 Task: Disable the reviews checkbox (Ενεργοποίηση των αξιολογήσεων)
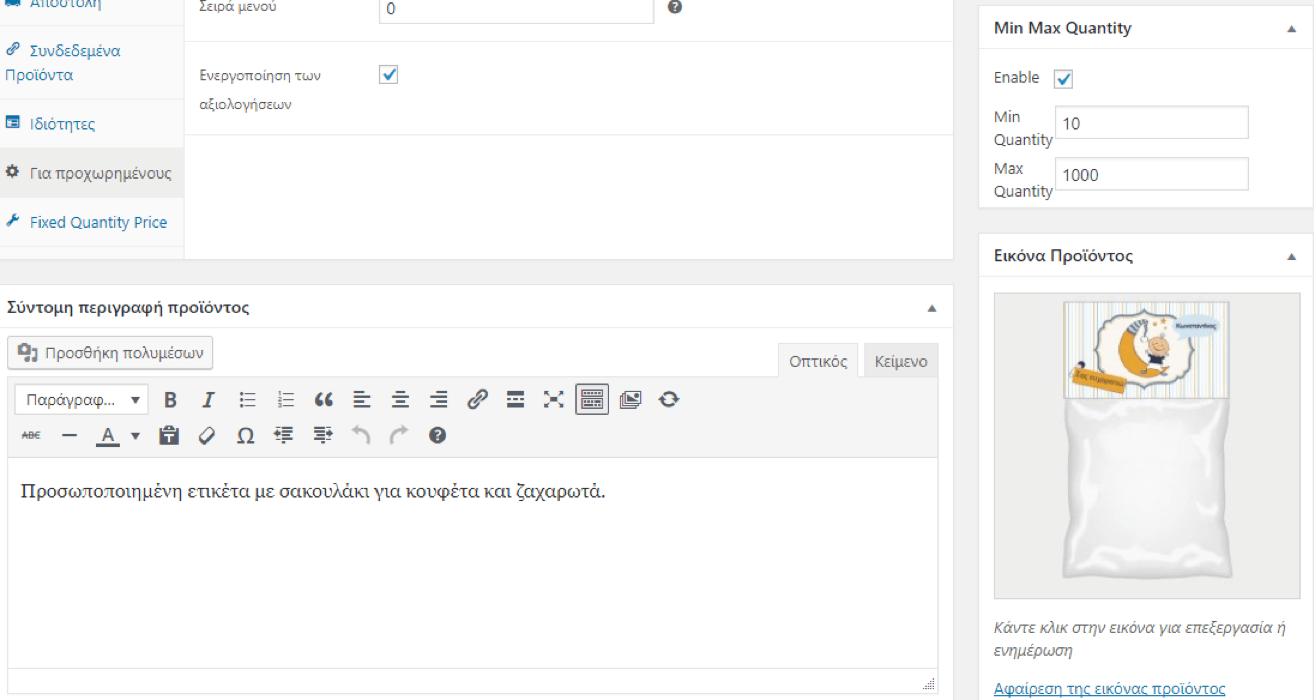click(x=389, y=75)
